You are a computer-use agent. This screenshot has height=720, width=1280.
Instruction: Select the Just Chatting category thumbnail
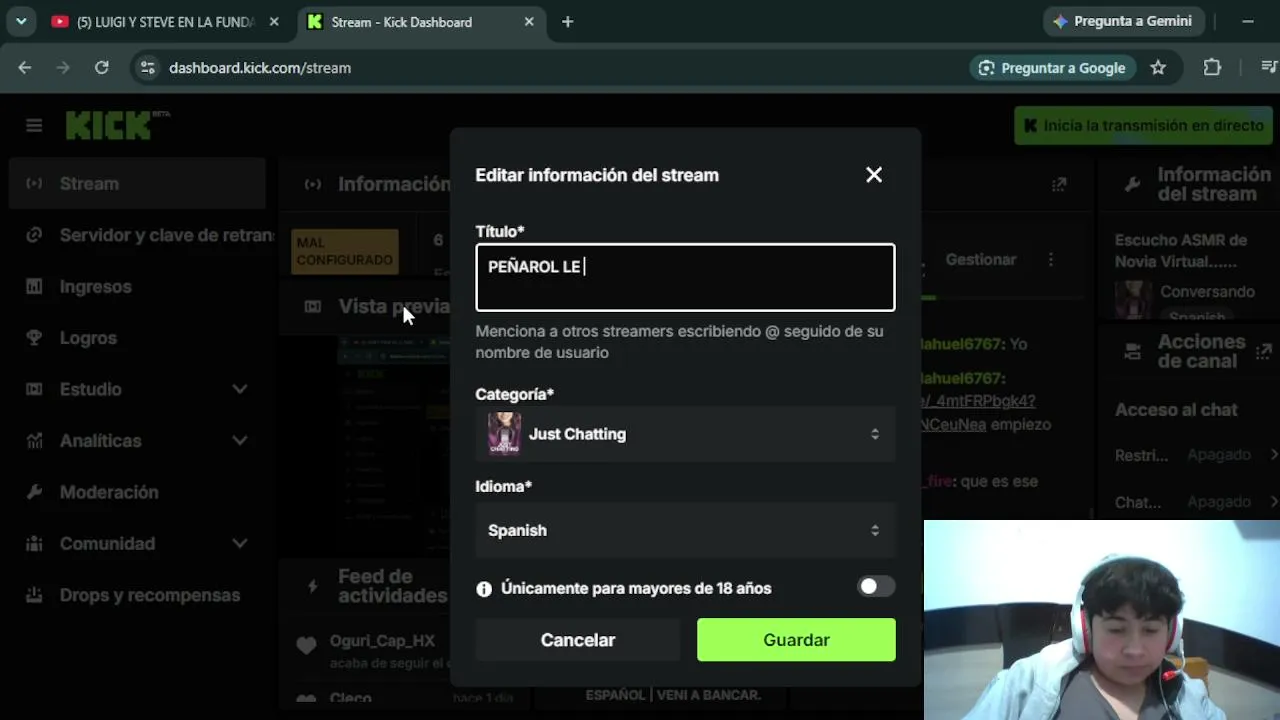click(504, 434)
